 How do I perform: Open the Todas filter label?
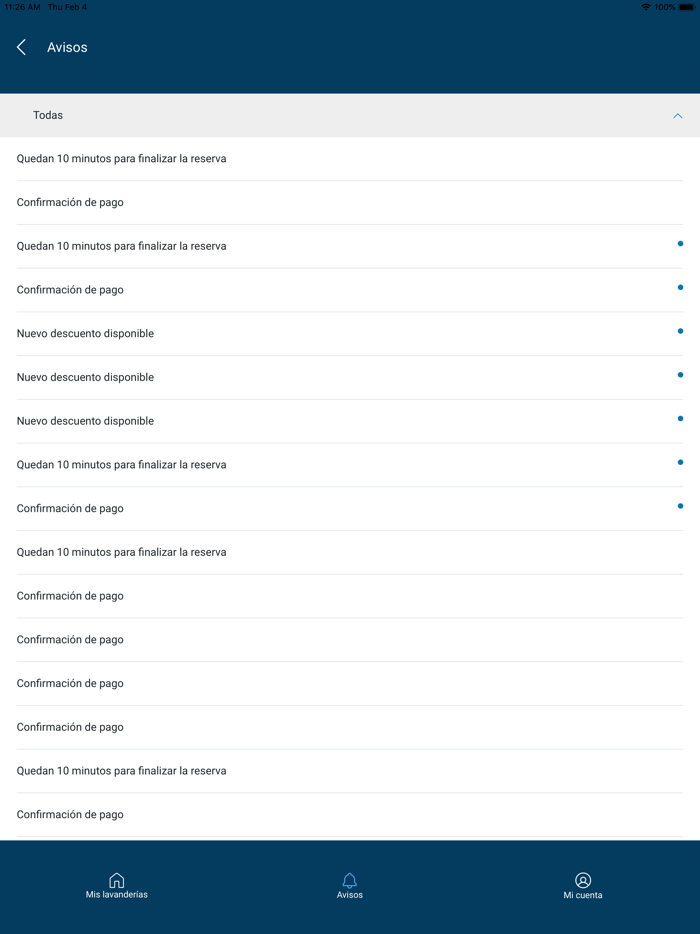pos(48,116)
